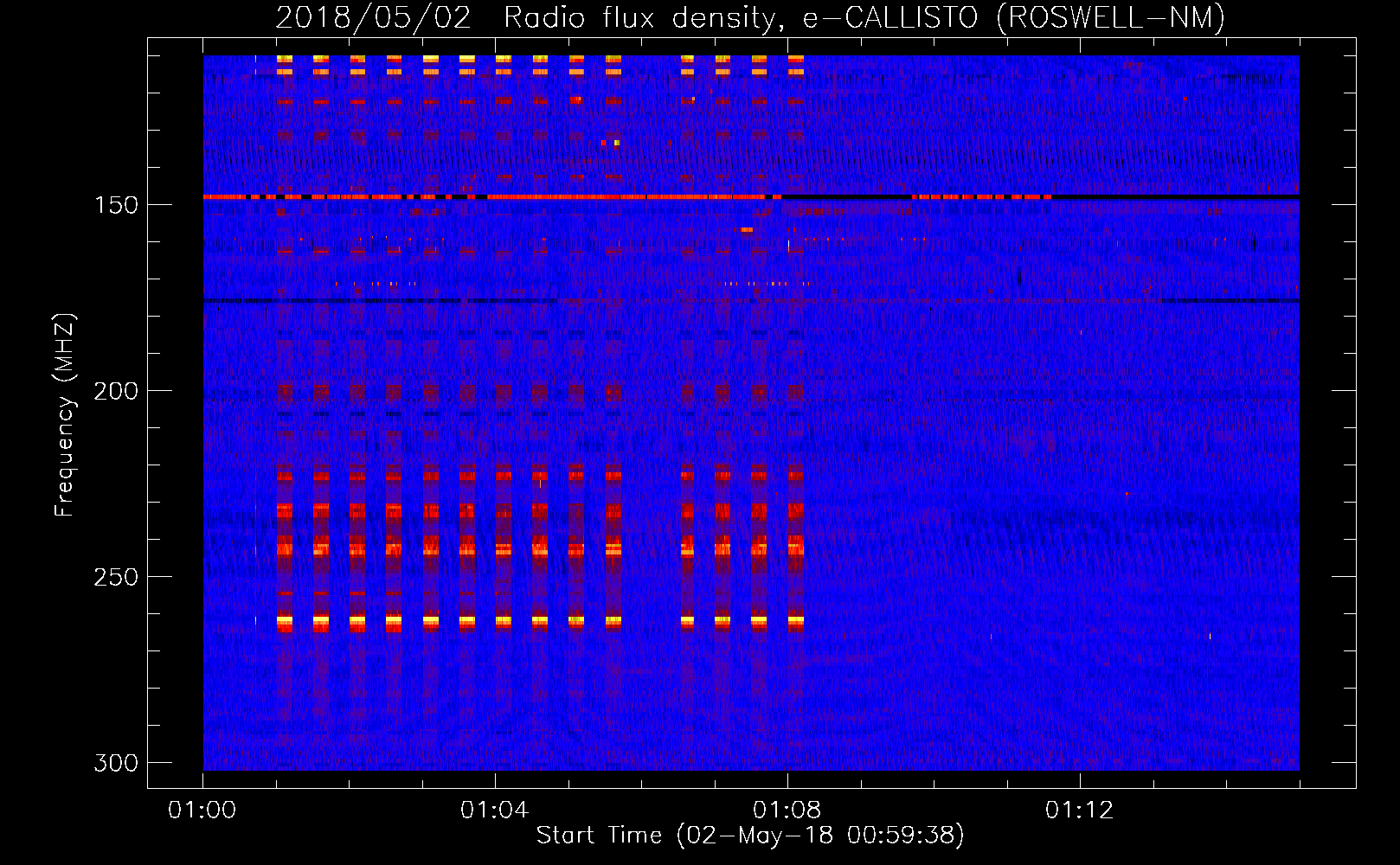The height and width of the screenshot is (865, 1400).
Task: Click the plot title mentioning e-CALLISTO (ROSWELL-NM)
Action: point(750,17)
